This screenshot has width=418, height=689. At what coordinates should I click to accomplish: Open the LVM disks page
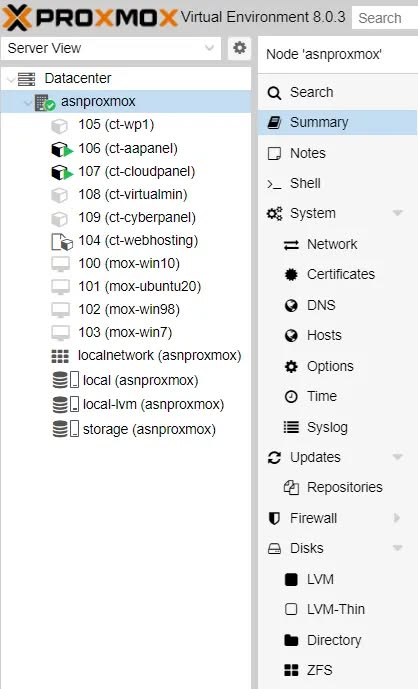tap(337, 580)
